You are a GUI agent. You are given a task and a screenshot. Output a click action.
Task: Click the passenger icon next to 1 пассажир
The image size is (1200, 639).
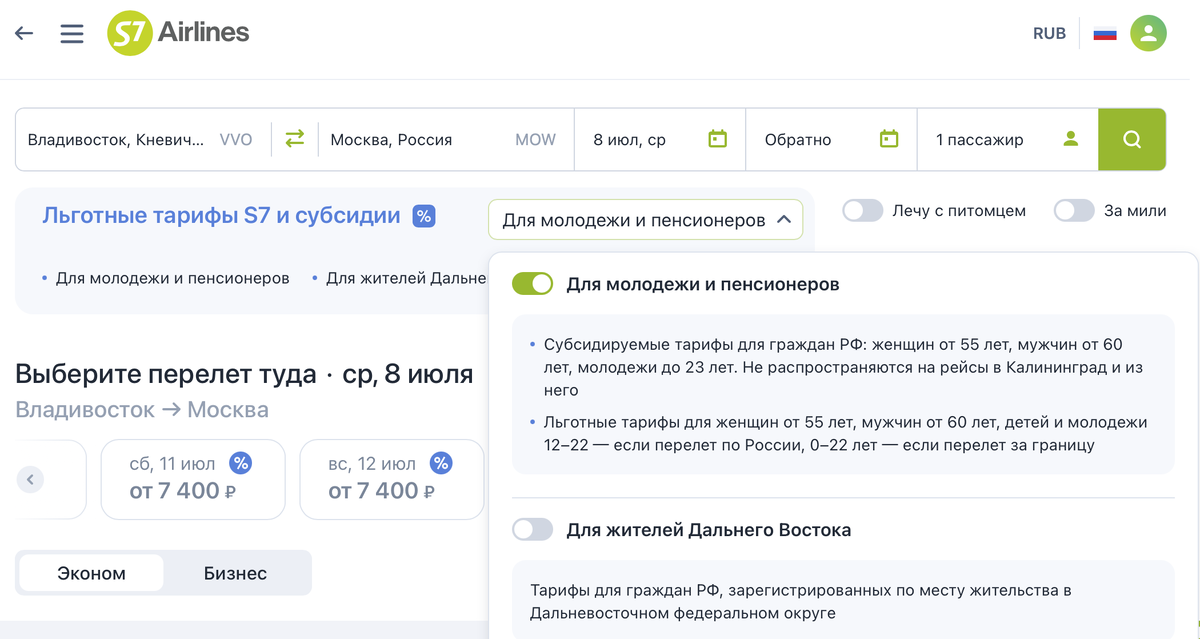click(1069, 139)
